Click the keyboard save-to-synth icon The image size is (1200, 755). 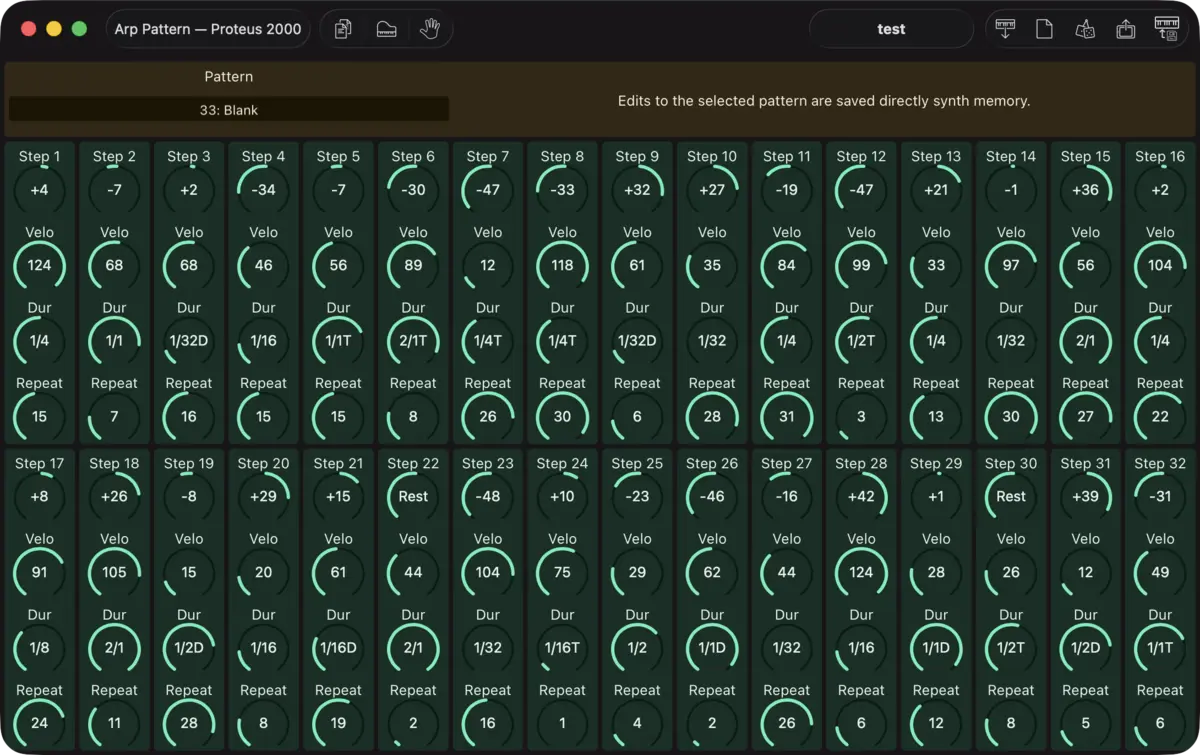1166,29
